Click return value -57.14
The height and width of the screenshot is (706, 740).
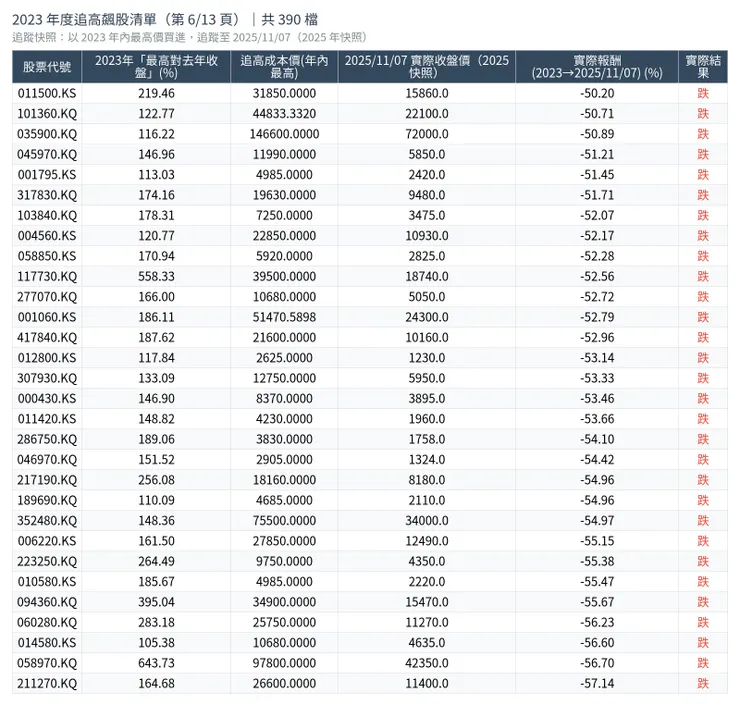597,683
